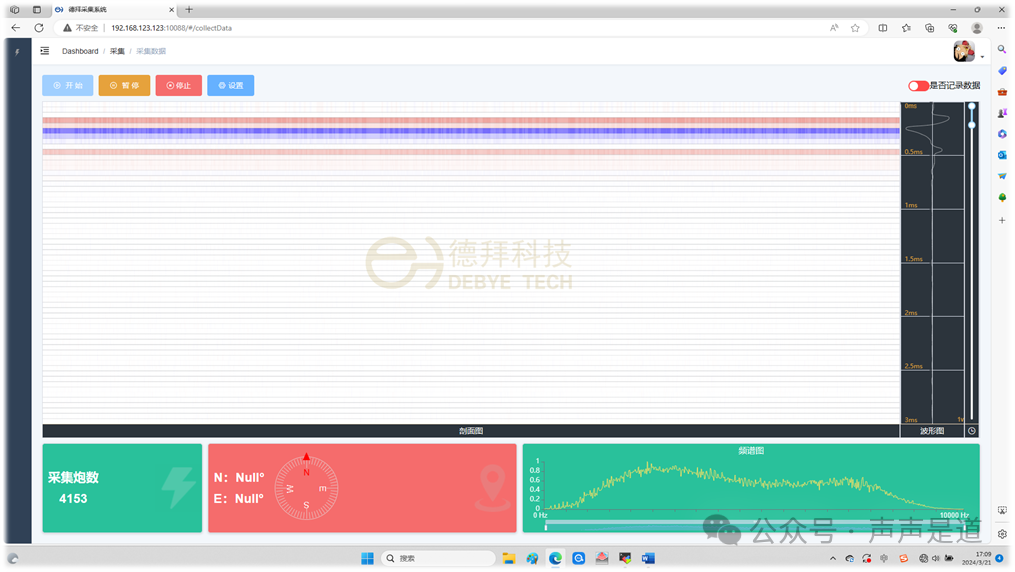Click the compass dial in the red card
This screenshot has height=572, width=1015.
(306, 488)
